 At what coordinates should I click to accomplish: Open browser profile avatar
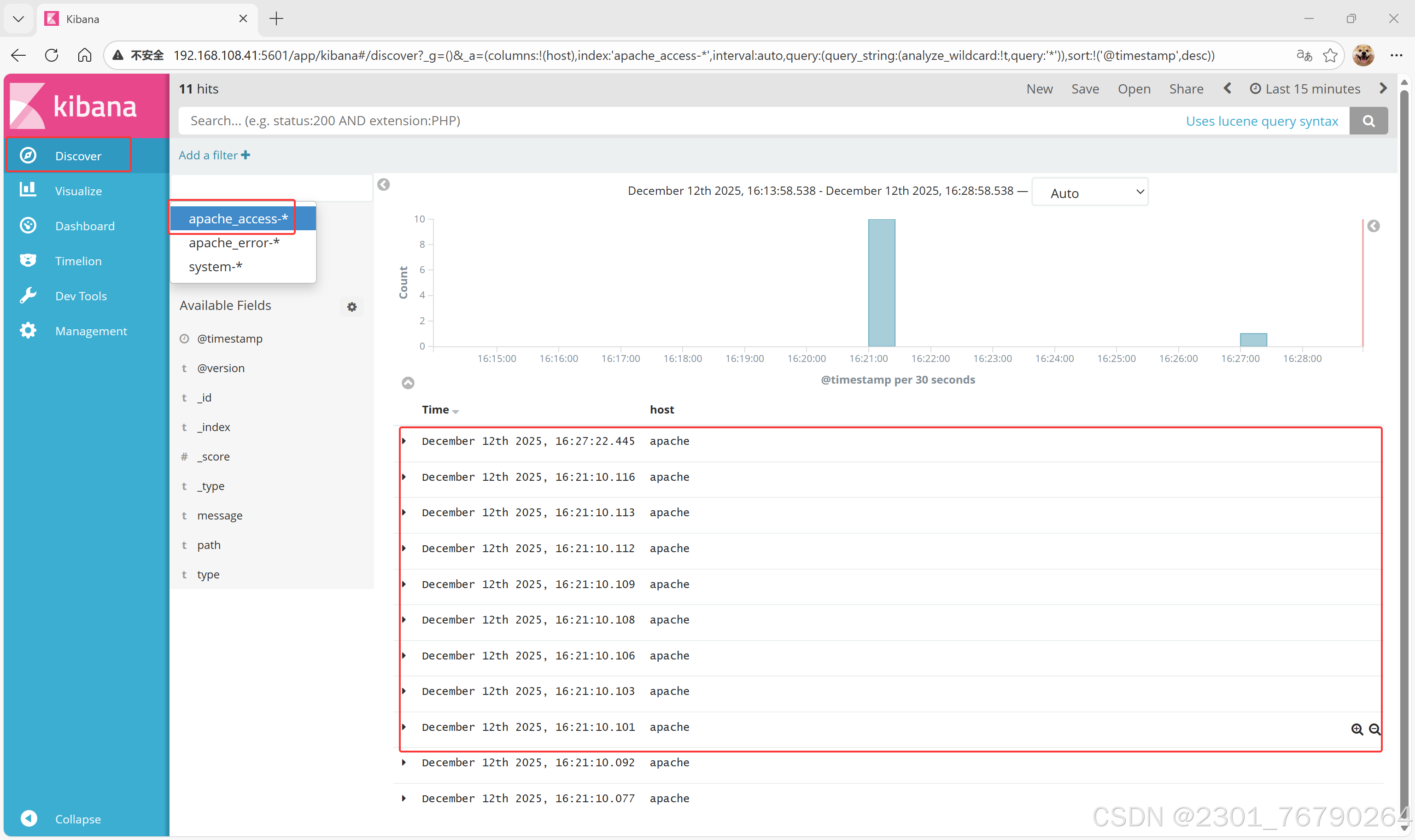(x=1363, y=55)
